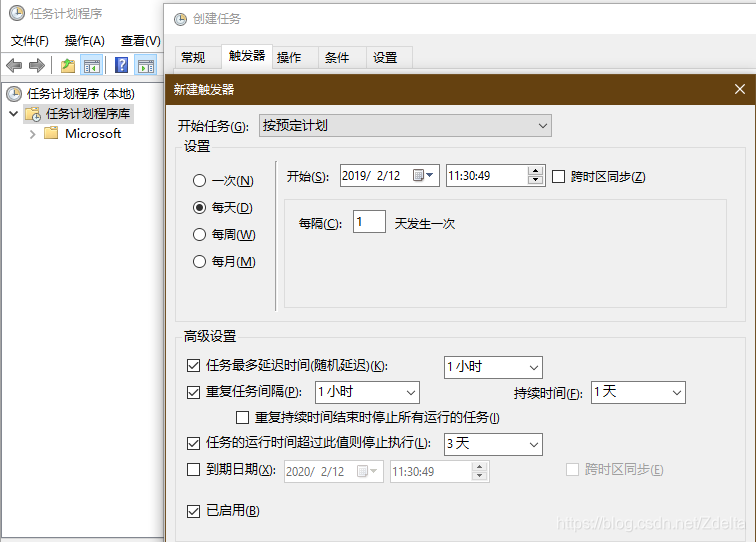Click the folder Up one level toolbar icon
The height and width of the screenshot is (542, 756).
[68, 65]
